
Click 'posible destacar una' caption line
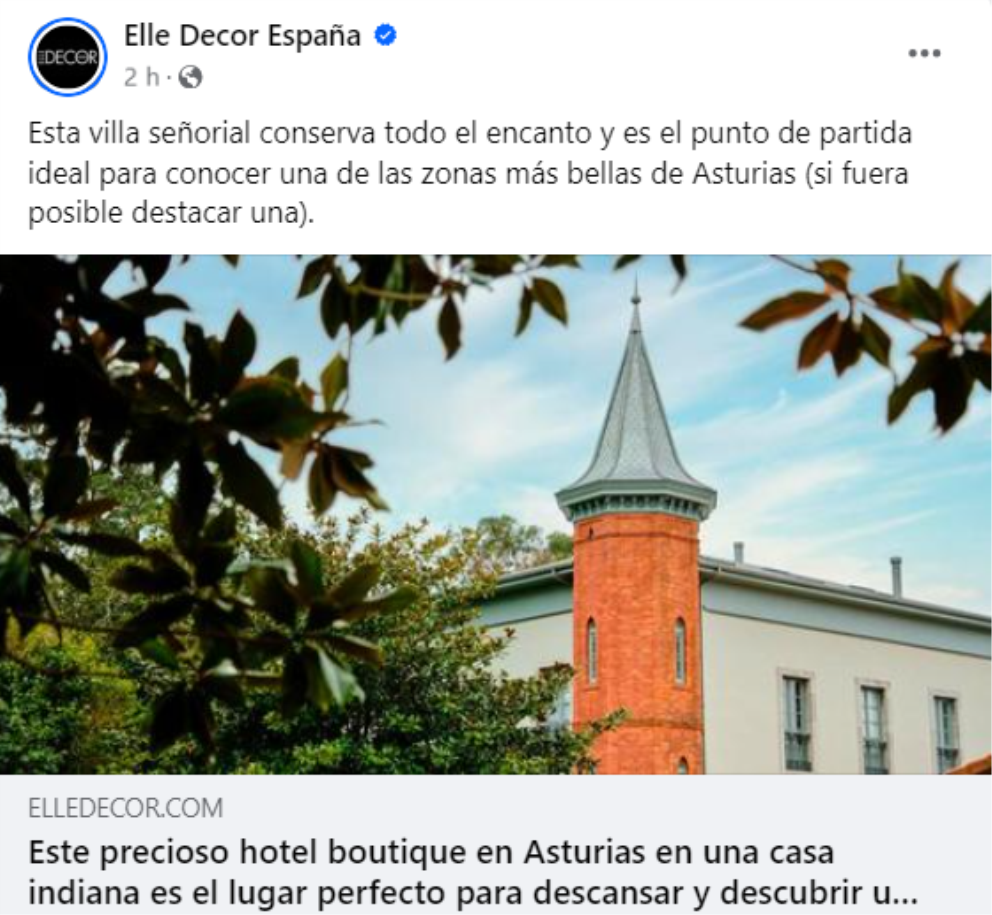tap(171, 213)
